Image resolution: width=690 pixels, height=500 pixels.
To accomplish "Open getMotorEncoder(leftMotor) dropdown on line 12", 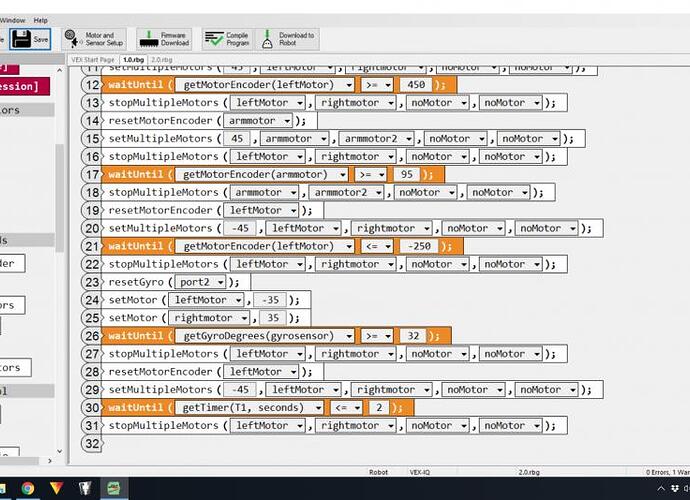I will (x=264, y=85).
